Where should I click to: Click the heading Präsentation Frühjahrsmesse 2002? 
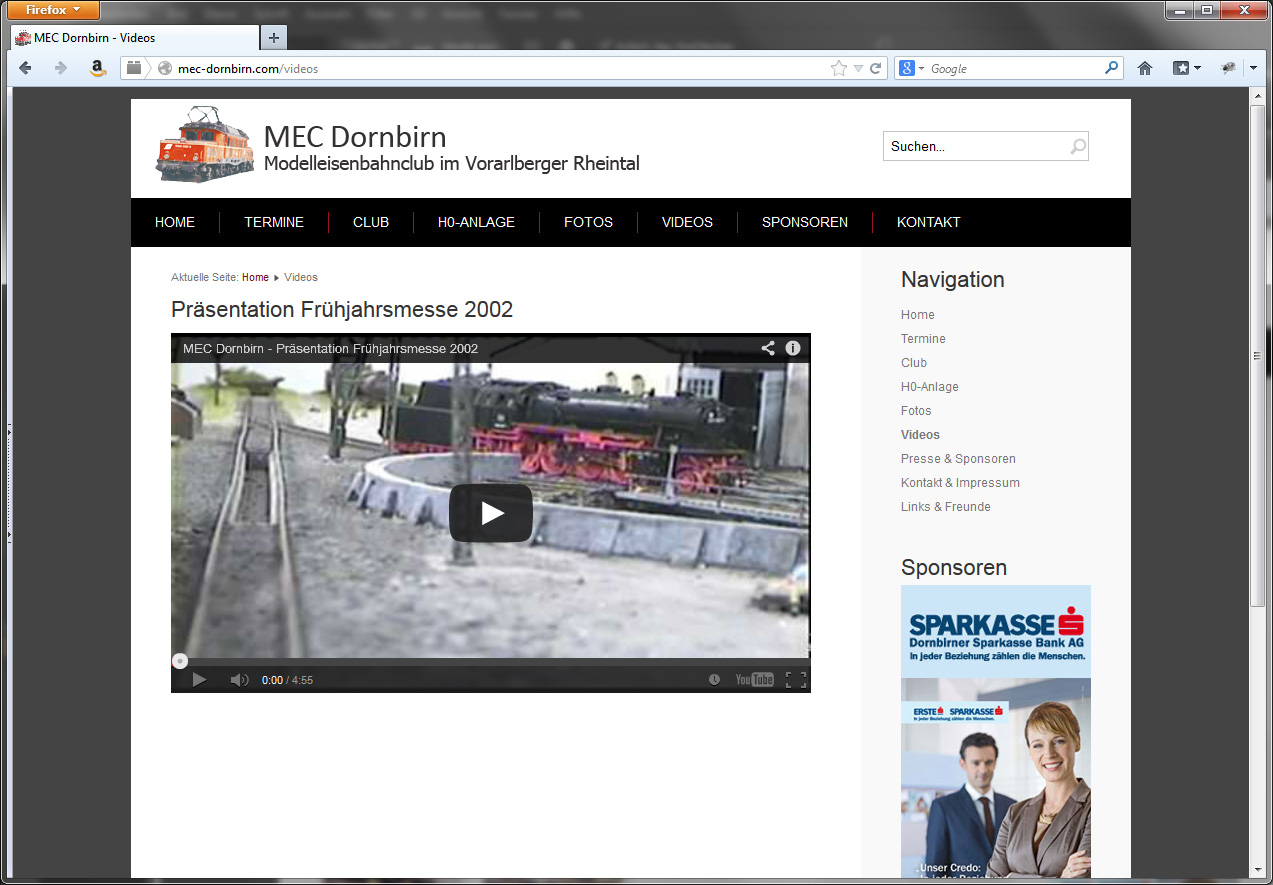[x=342, y=310]
